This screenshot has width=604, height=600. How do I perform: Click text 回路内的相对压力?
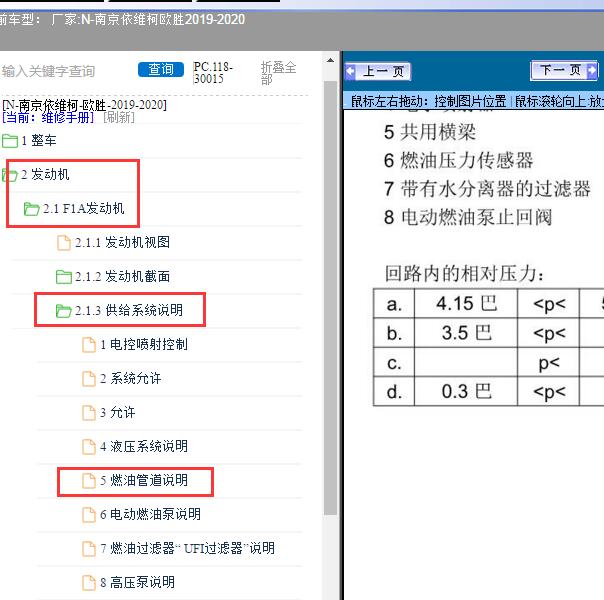click(464, 274)
